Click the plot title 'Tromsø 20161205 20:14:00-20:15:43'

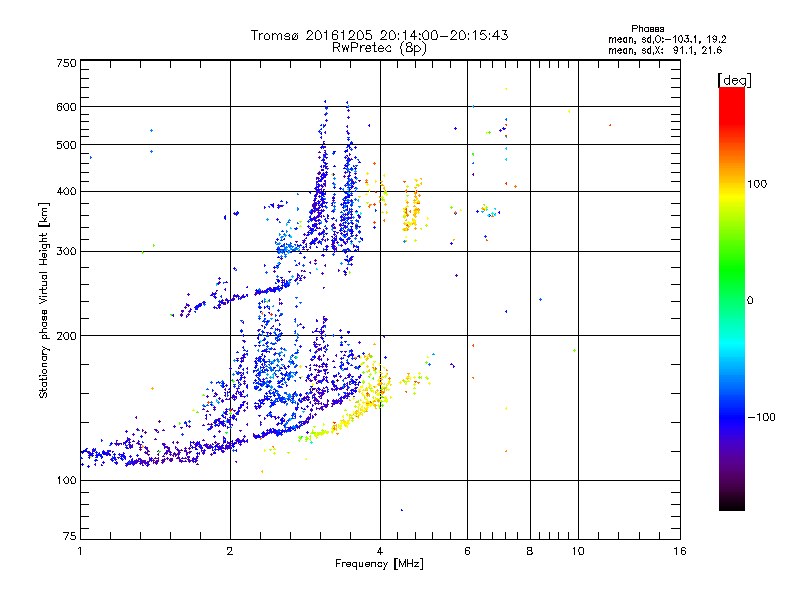coord(379,35)
